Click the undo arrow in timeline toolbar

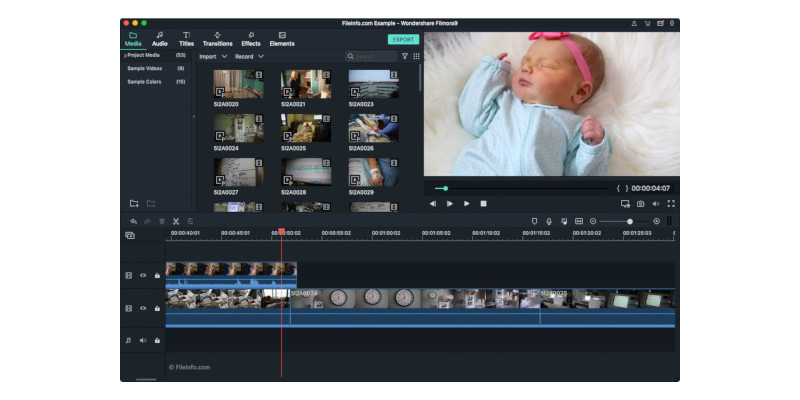[x=133, y=221]
